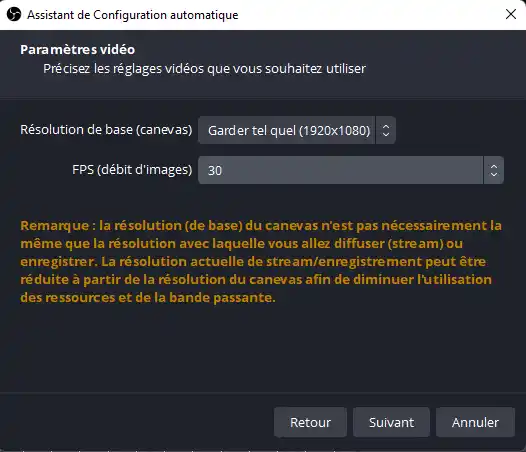Click the FPS dropdown chevron arrows
Image resolution: width=526 pixels, height=452 pixels.
tap(493, 170)
